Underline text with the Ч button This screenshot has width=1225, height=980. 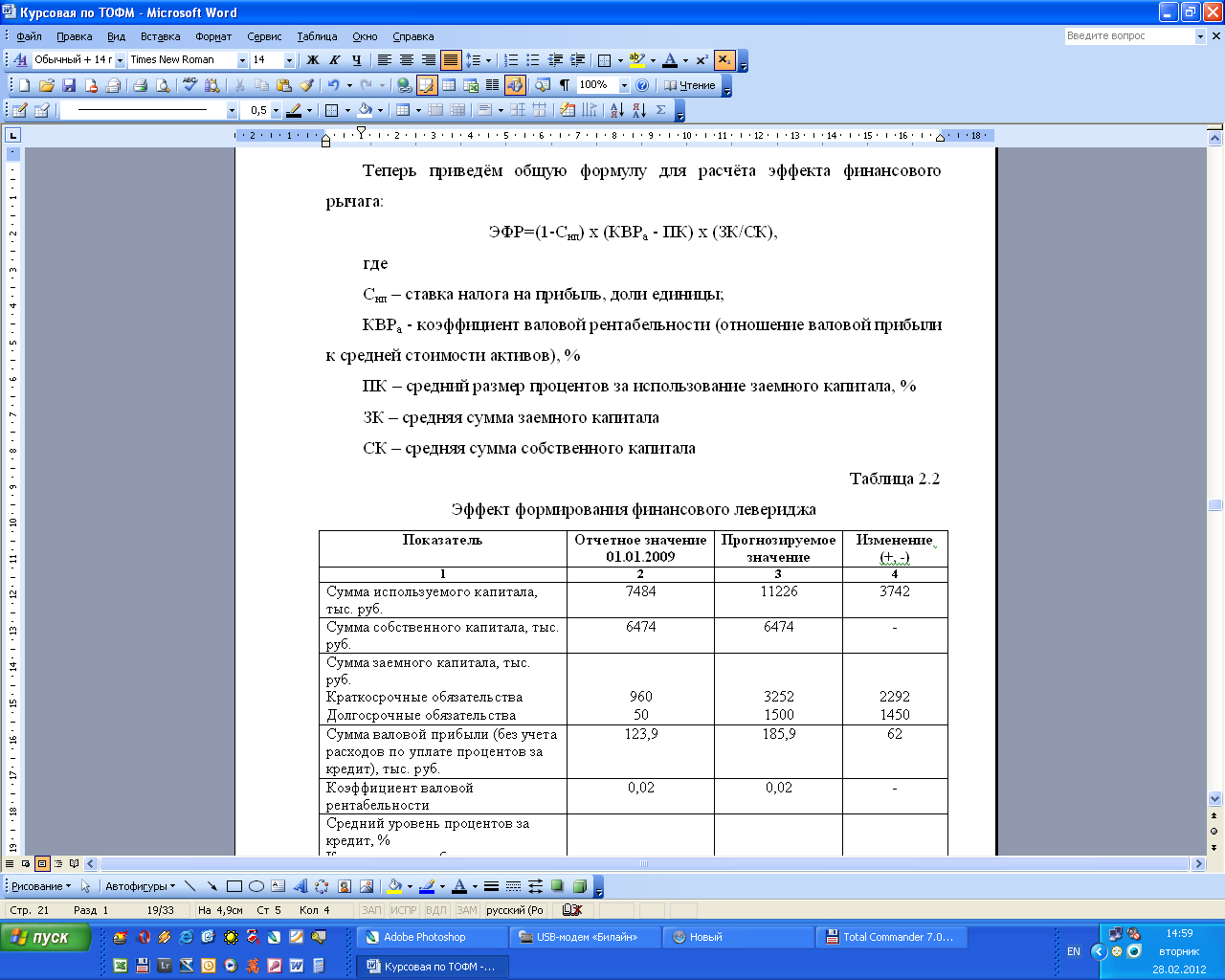(x=357, y=60)
